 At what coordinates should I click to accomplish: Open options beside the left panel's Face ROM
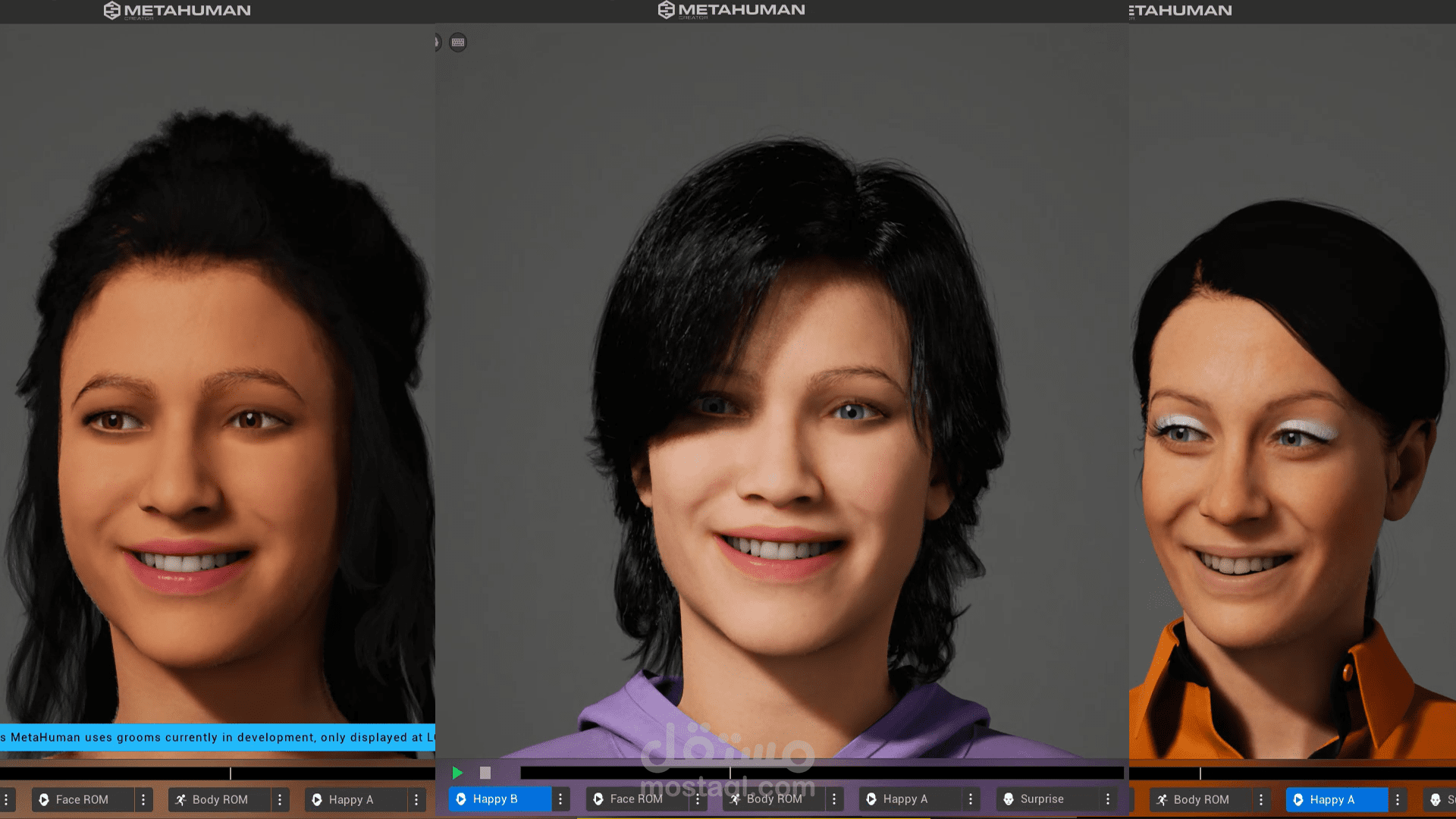pyautogui.click(x=143, y=799)
